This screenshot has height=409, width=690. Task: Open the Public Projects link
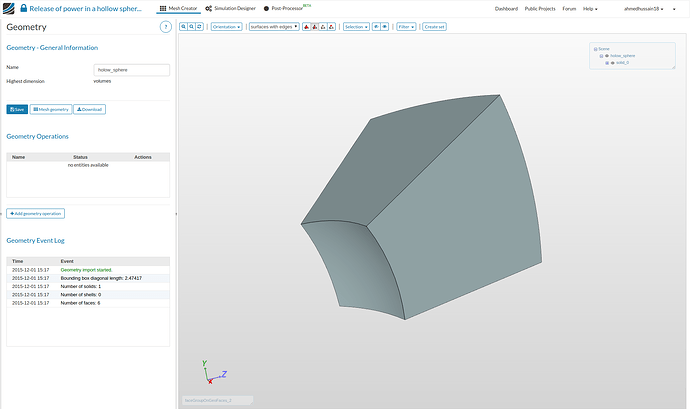[540, 8]
